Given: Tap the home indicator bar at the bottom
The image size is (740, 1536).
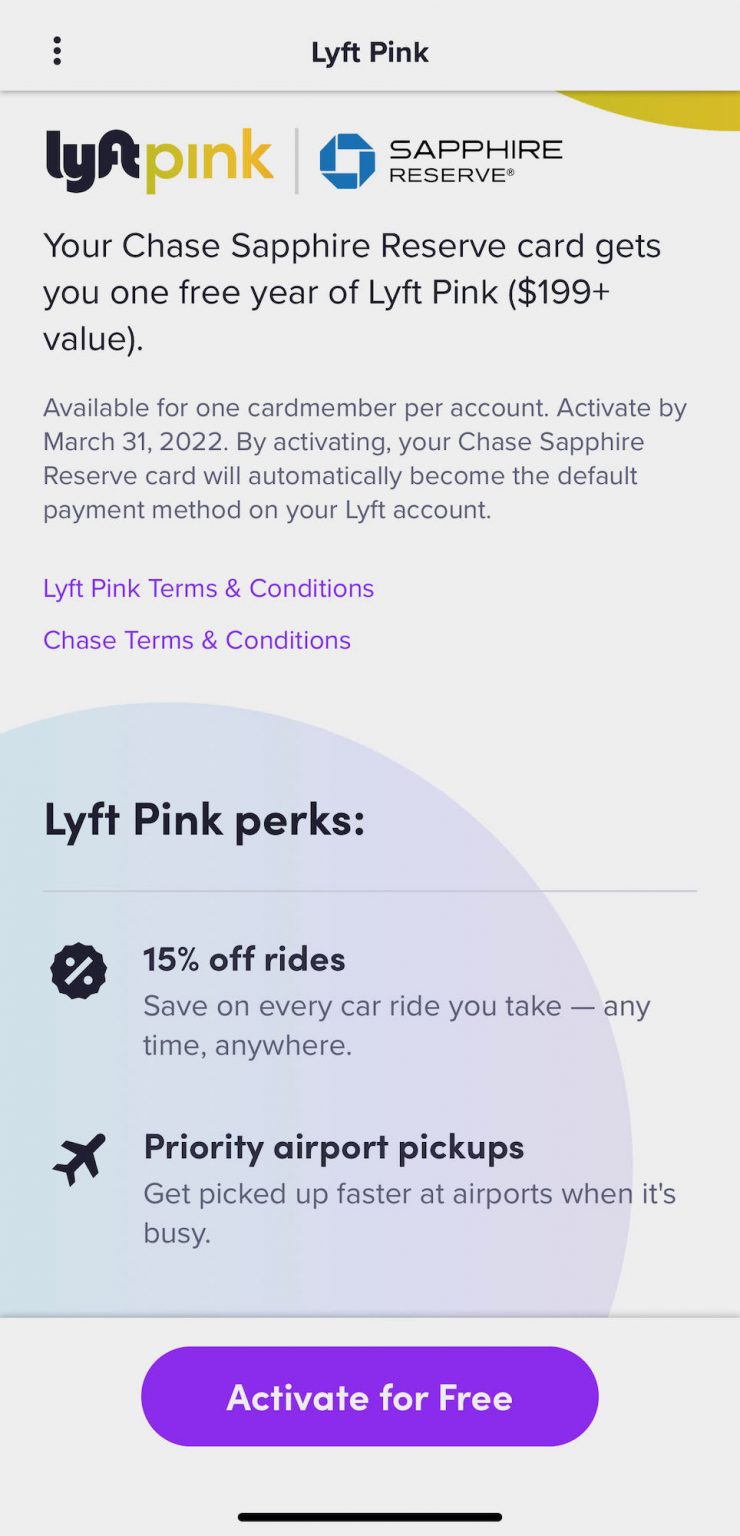Looking at the screenshot, I should [x=370, y=1516].
